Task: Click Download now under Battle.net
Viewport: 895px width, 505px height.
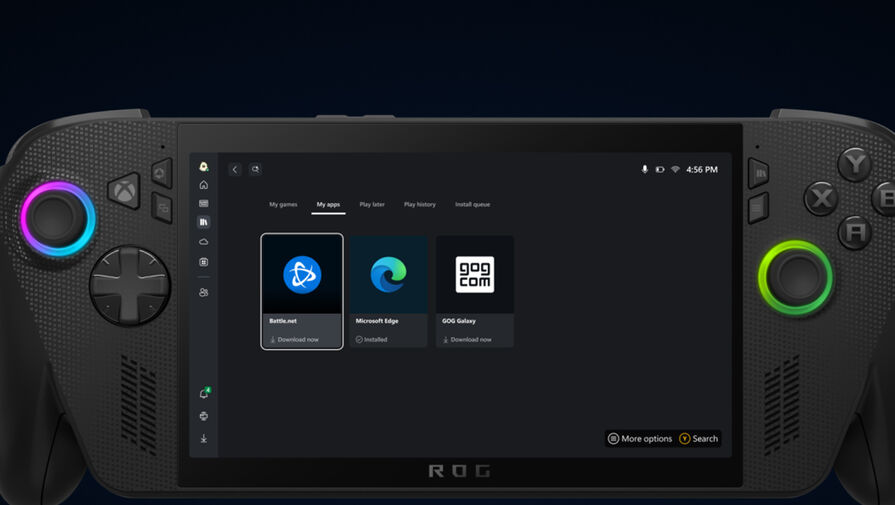Action: coord(294,340)
